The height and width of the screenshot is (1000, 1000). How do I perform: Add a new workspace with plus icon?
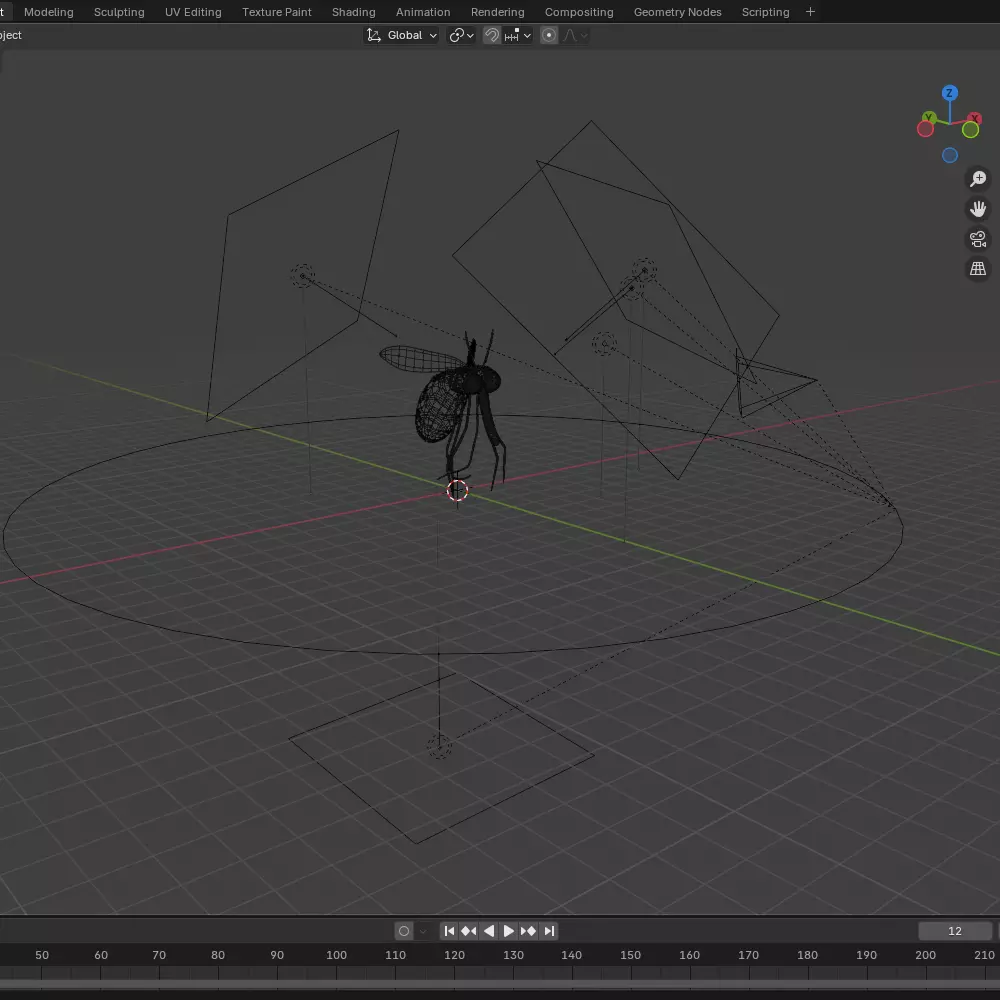(x=810, y=12)
